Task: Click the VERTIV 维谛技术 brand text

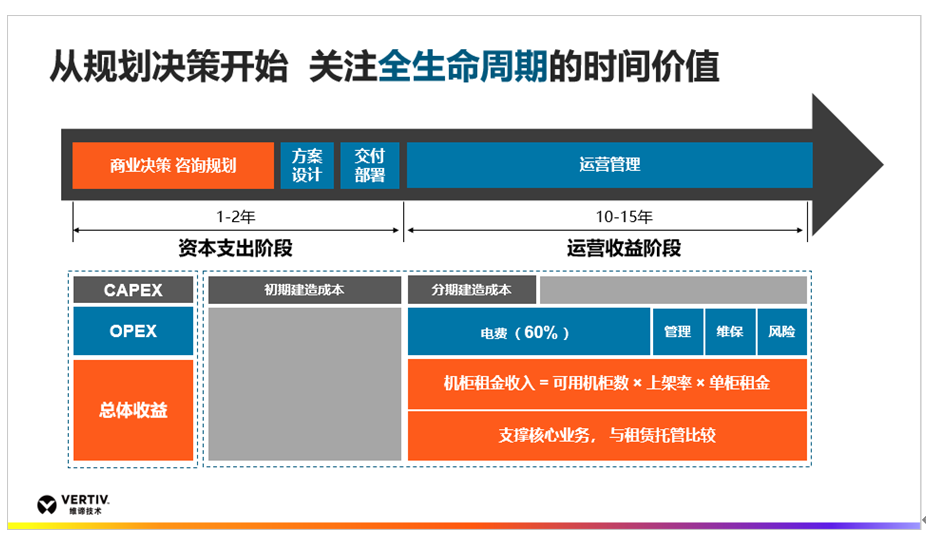Action: (x=85, y=505)
